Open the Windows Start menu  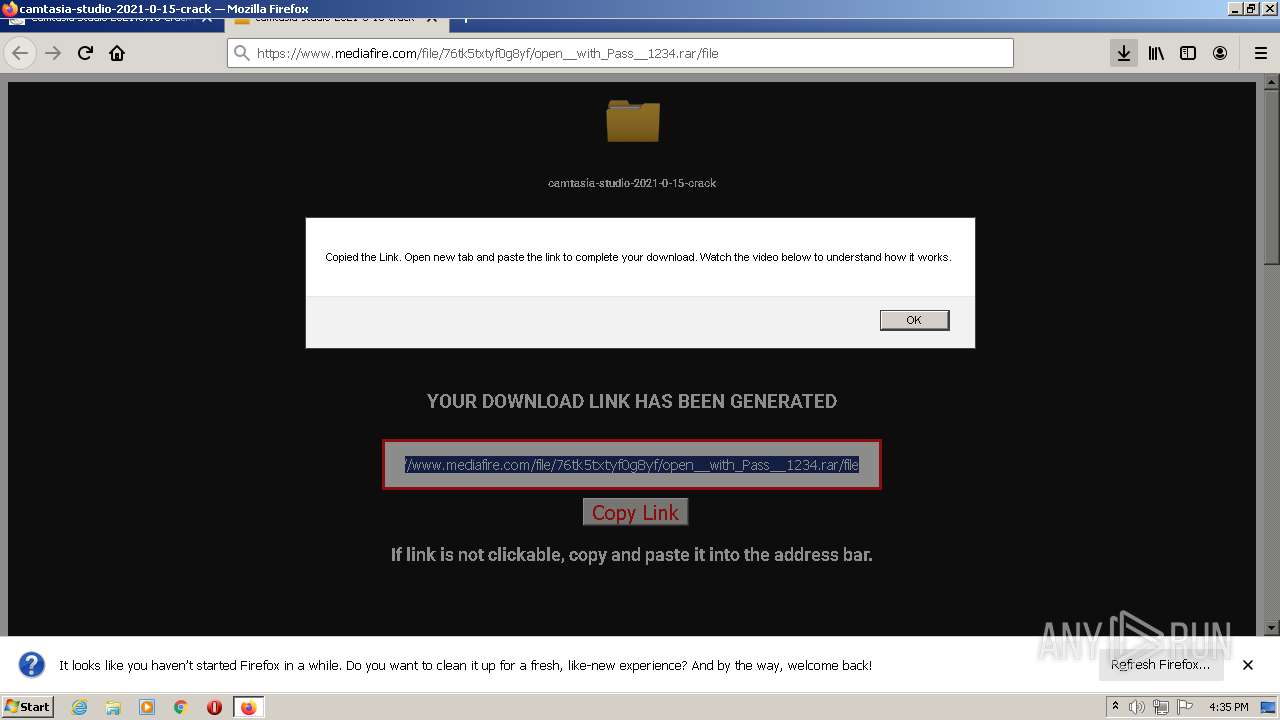tap(27, 707)
